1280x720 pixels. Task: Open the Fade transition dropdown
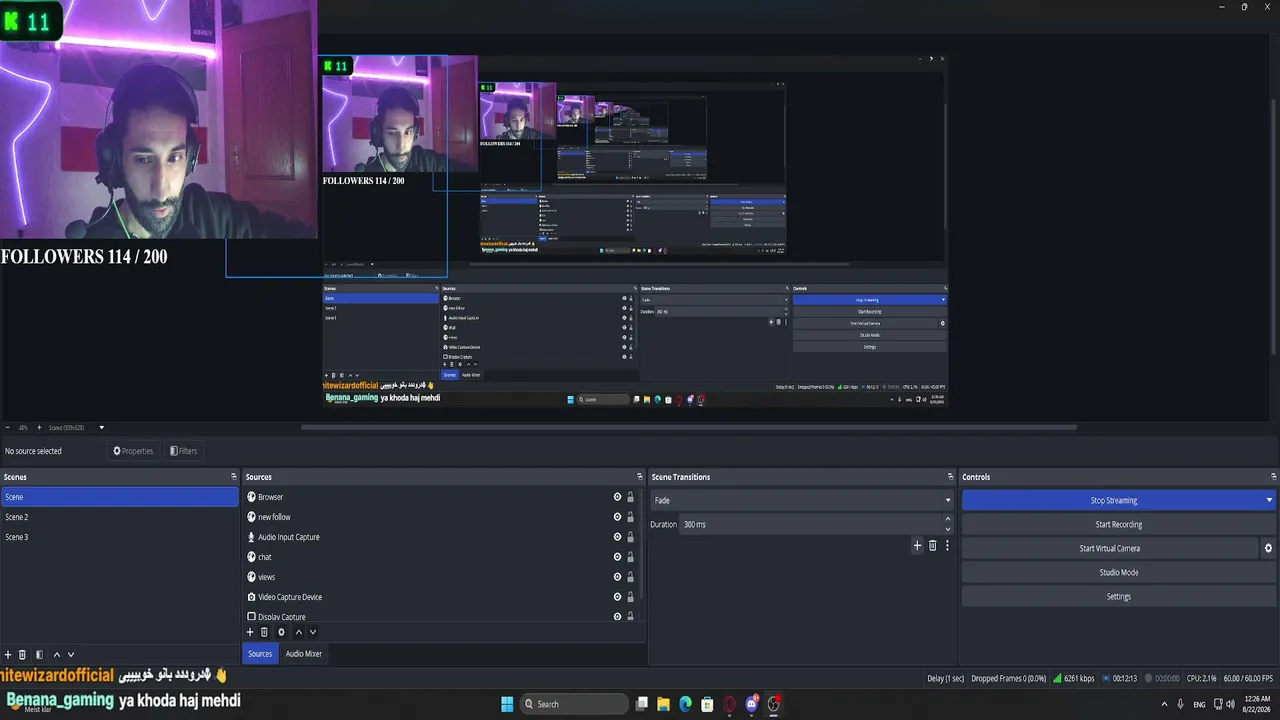(x=802, y=500)
